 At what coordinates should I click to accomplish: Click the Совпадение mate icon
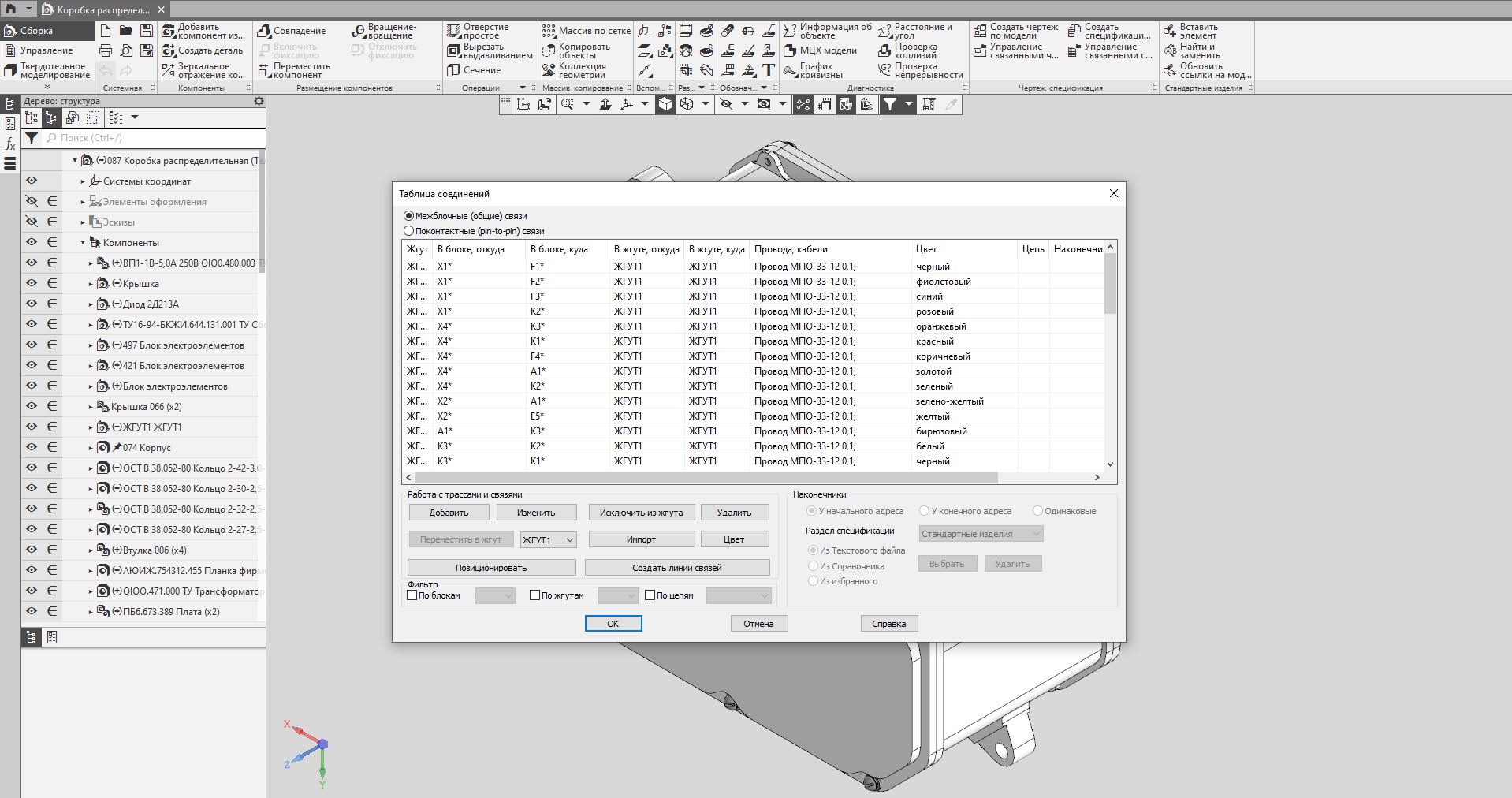coord(264,31)
